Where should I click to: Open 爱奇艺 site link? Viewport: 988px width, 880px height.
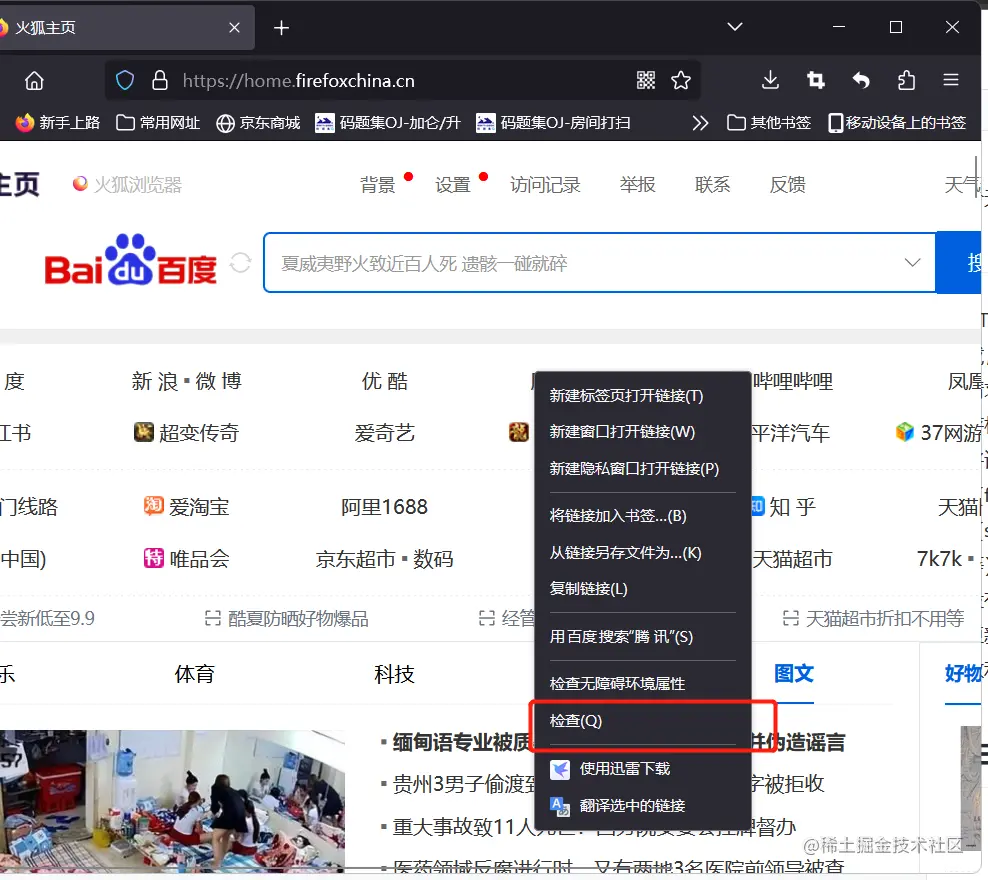[x=384, y=433]
